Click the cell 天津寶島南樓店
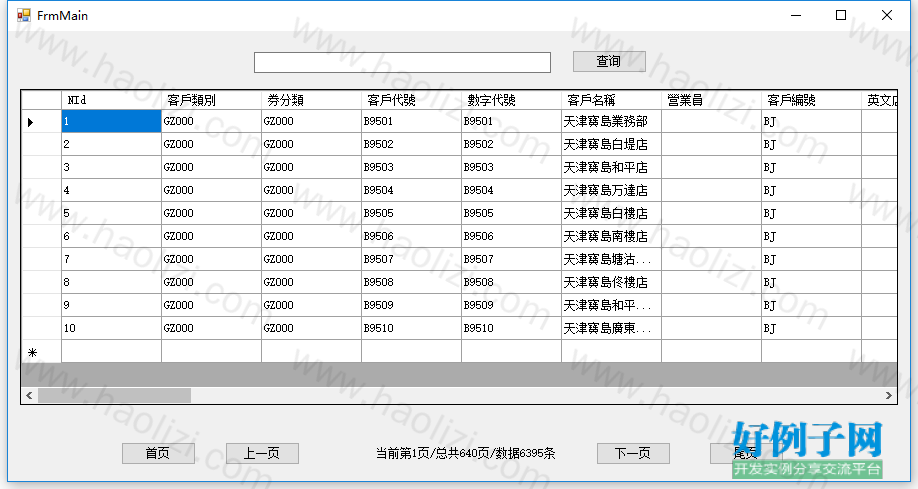Image resolution: width=918 pixels, height=489 pixels. pyautogui.click(x=612, y=236)
